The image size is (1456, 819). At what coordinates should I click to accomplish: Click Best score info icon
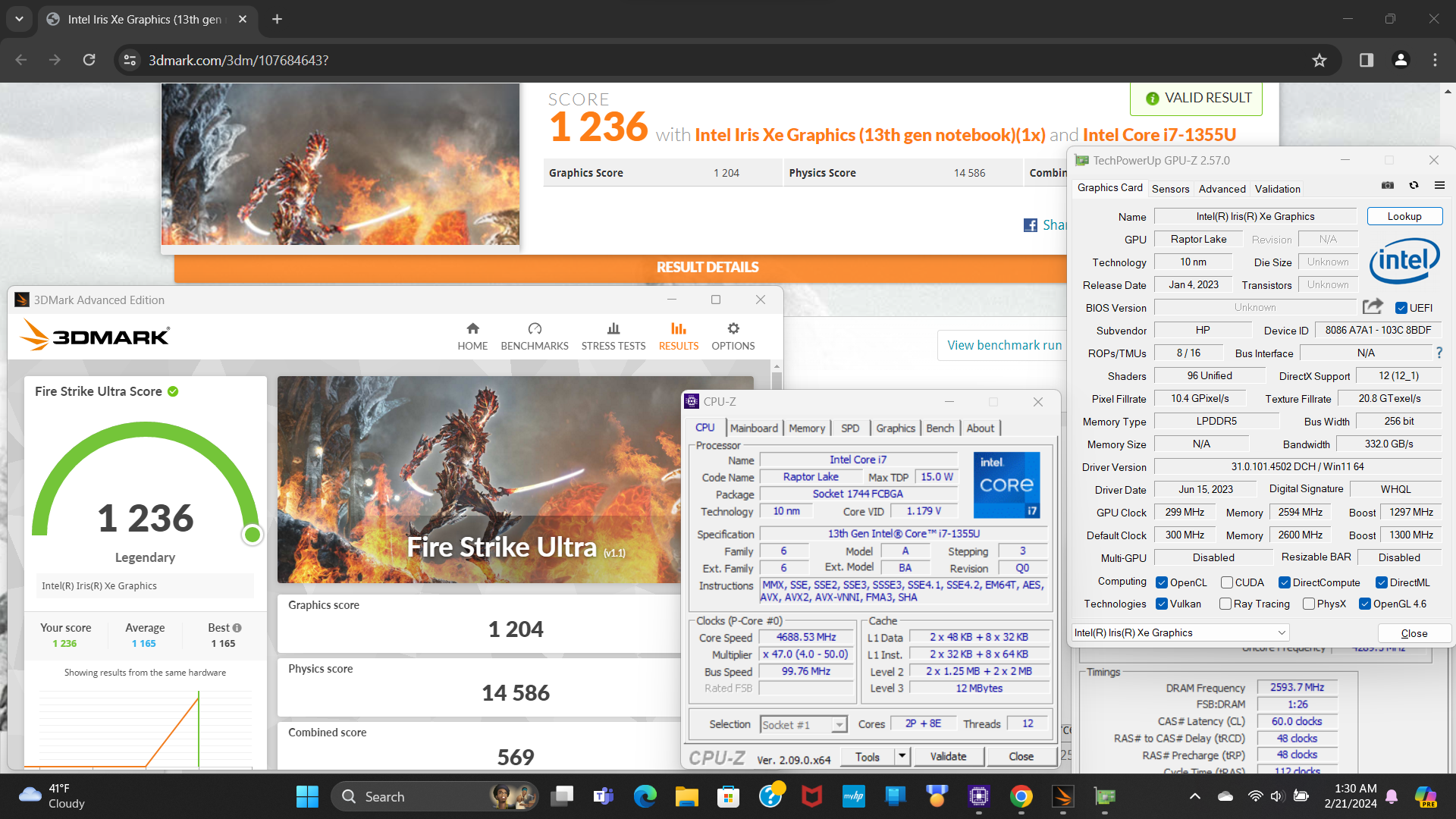point(237,628)
